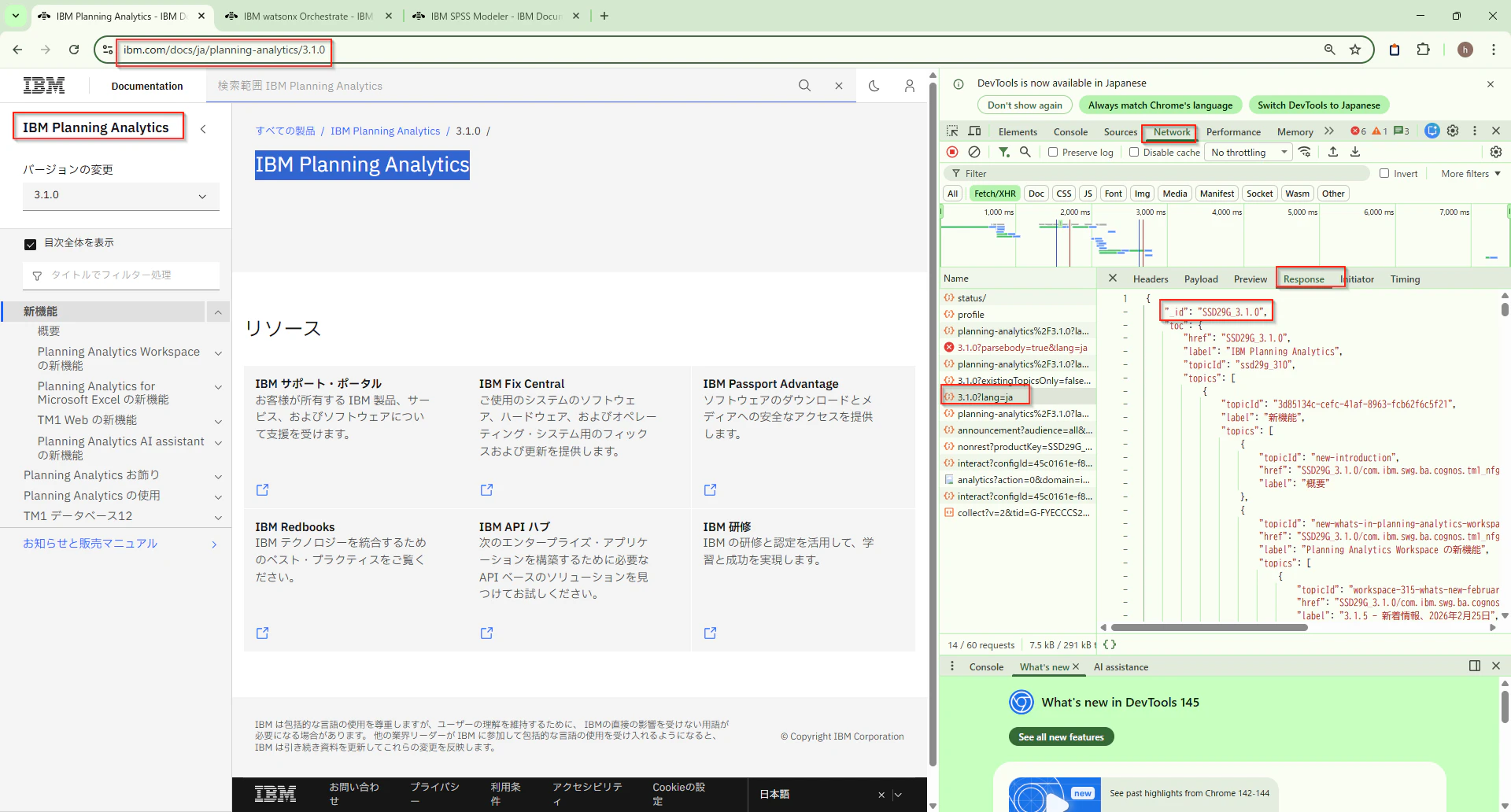Clear the network log
The image size is (1511, 812).
tap(974, 152)
